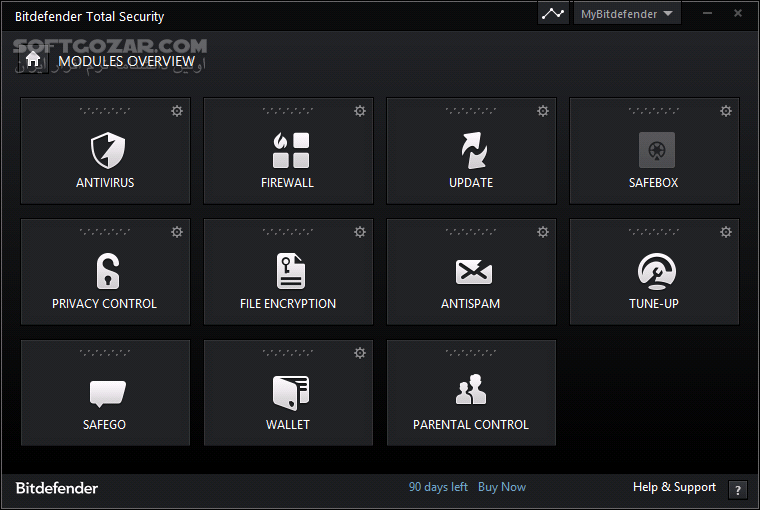Open the Safebox vault icon

point(656,150)
